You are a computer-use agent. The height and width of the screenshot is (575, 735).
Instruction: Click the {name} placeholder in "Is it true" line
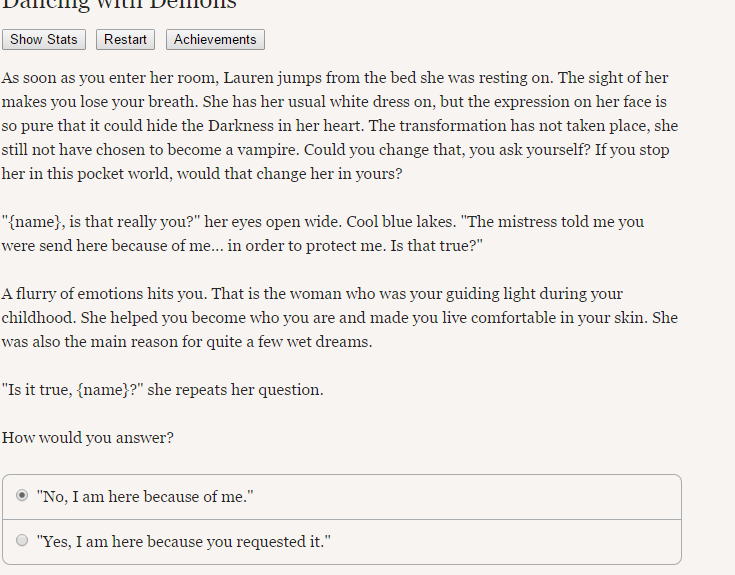103,390
